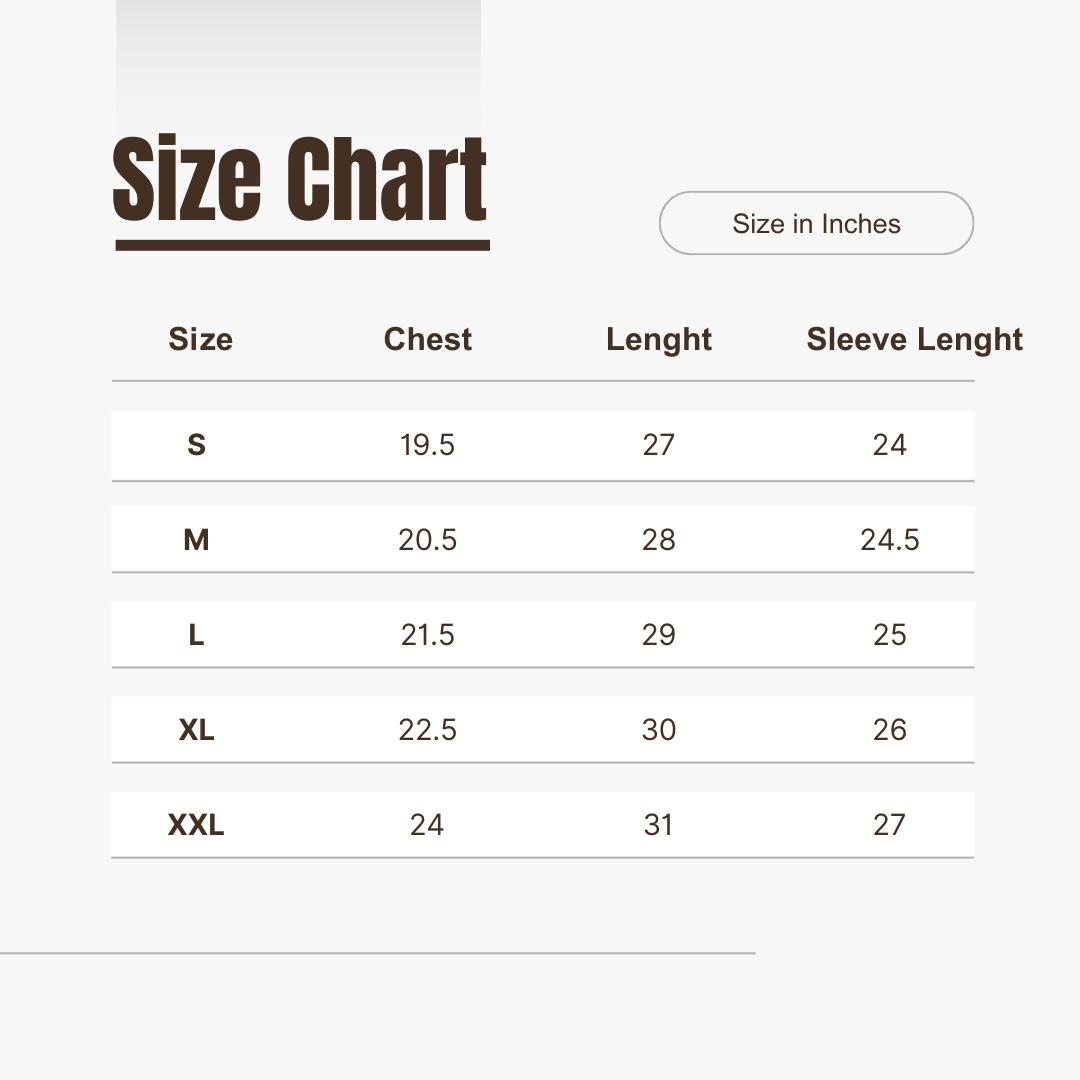Select the "Chest" column header
Screen dimensions: 1080x1080
pos(428,339)
